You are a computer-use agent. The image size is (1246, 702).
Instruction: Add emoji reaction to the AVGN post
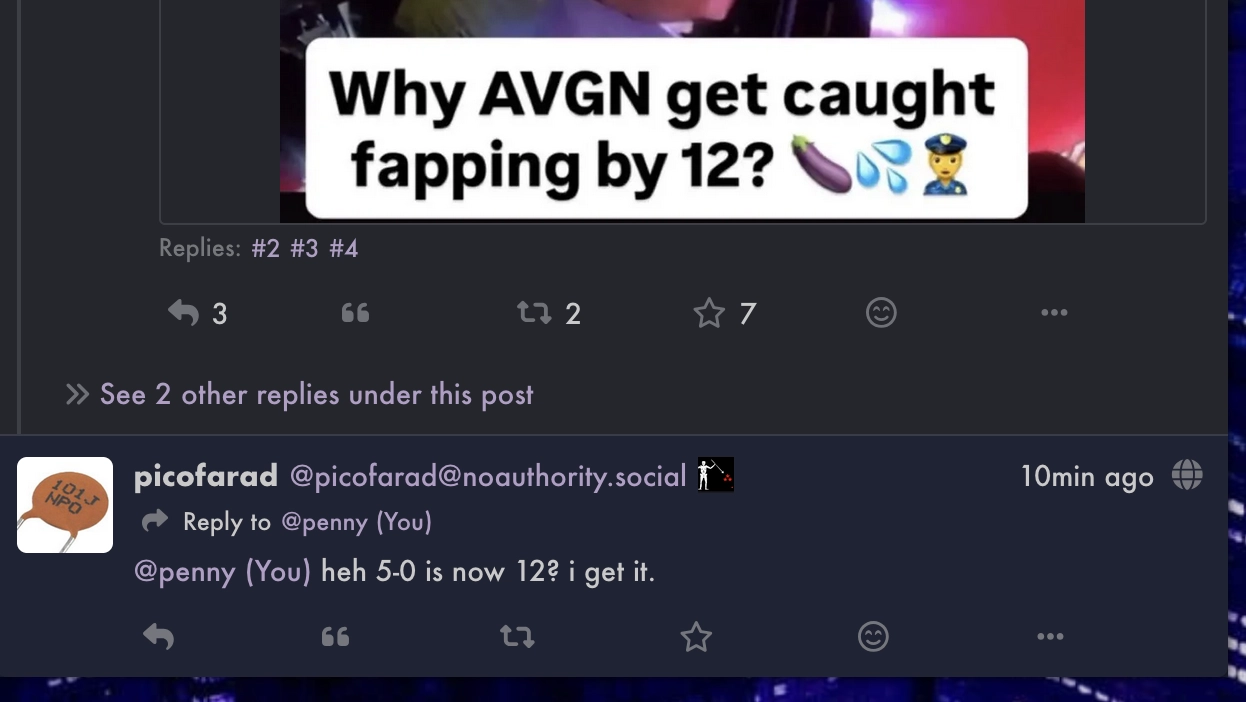[881, 313]
